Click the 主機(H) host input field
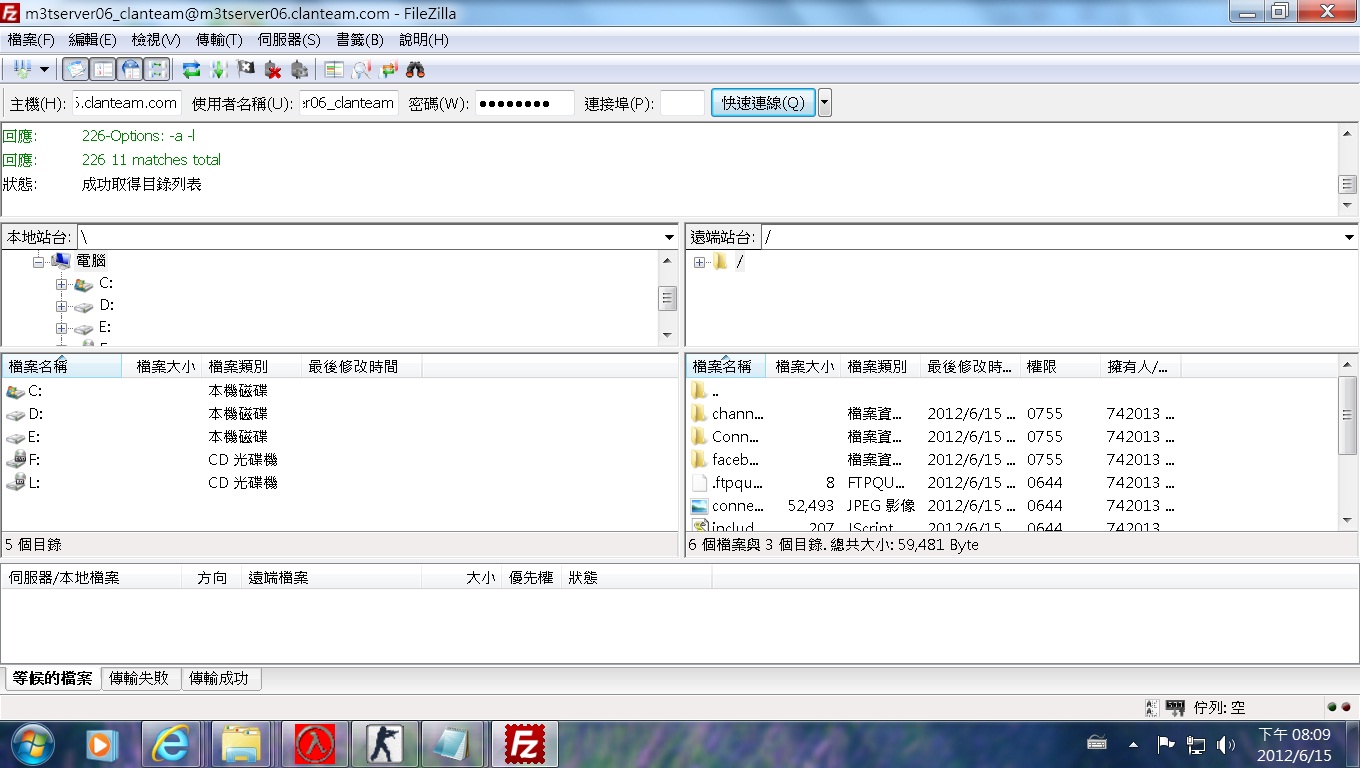 [127, 103]
